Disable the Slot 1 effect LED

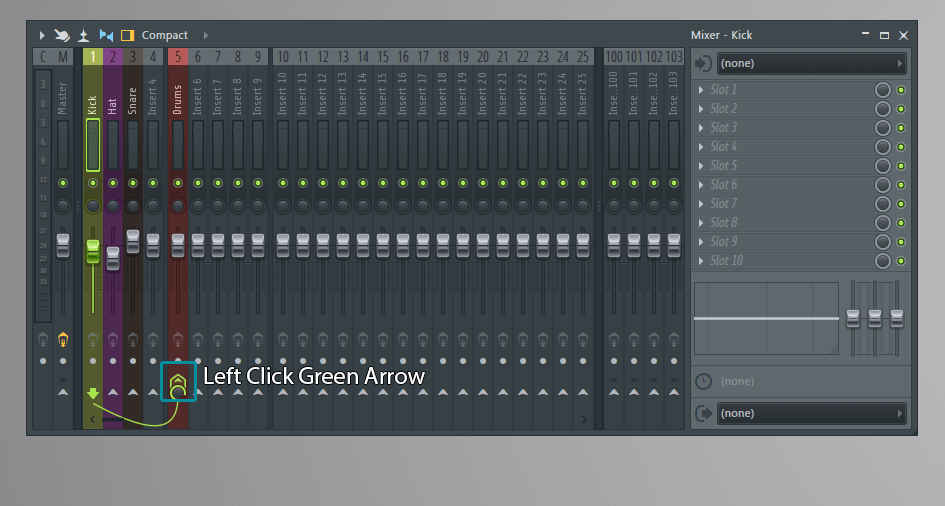pos(901,90)
